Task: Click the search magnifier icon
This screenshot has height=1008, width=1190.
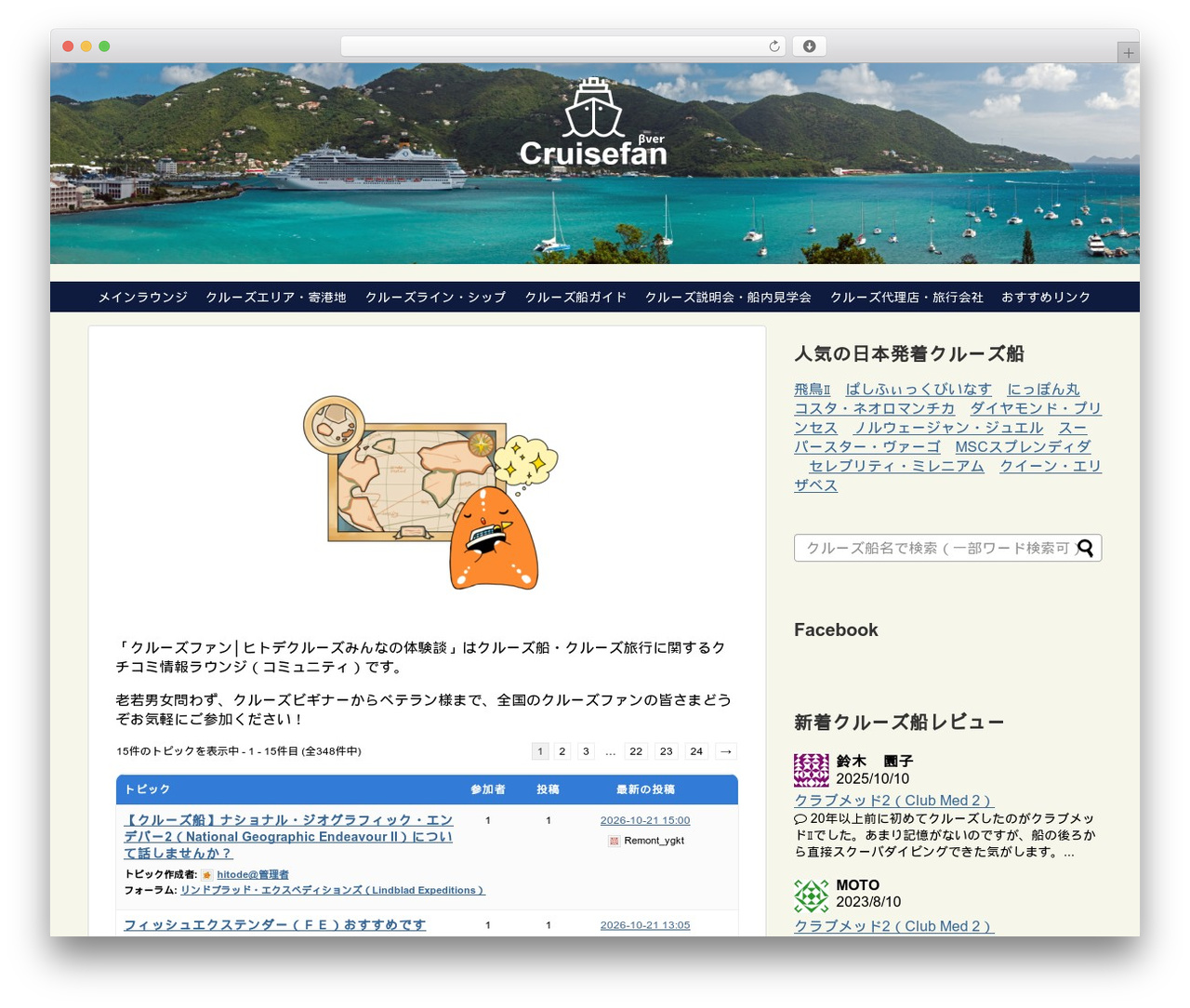Action: click(x=1085, y=548)
